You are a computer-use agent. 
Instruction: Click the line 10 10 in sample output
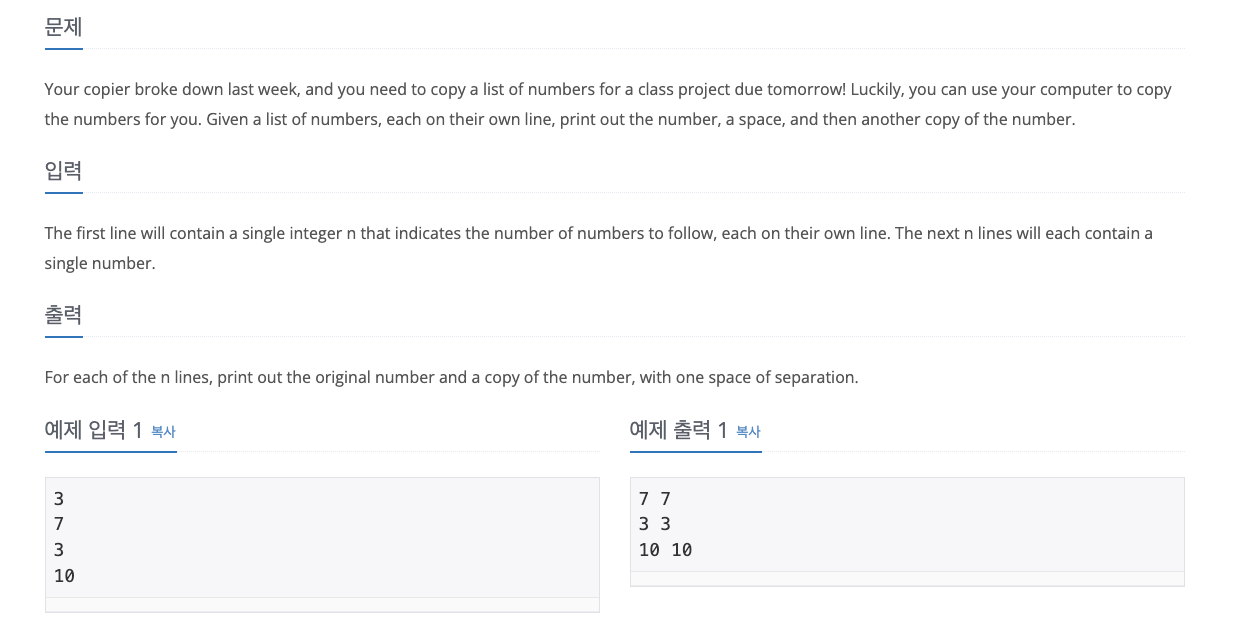coord(665,549)
